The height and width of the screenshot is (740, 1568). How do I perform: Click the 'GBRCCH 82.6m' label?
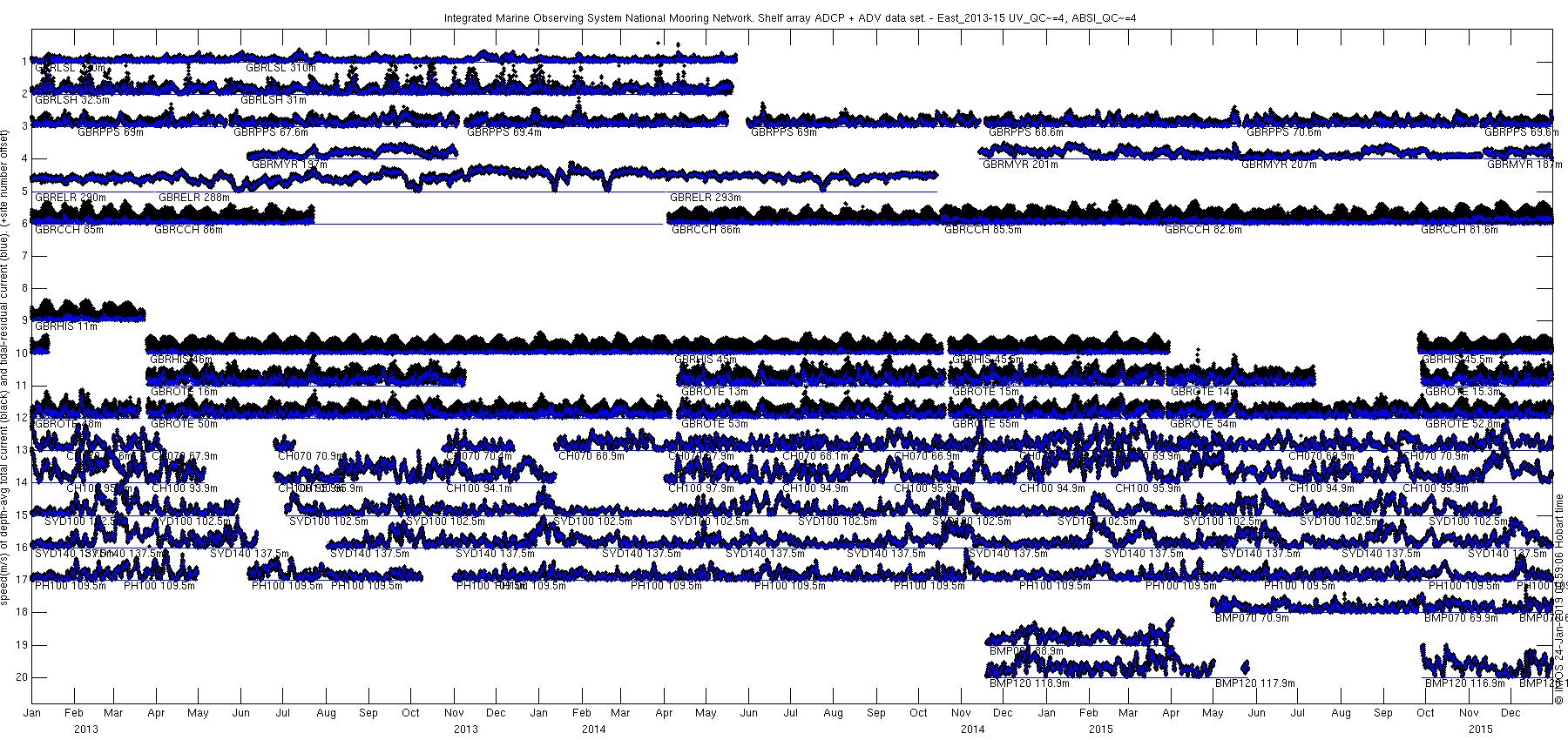[x=1203, y=230]
